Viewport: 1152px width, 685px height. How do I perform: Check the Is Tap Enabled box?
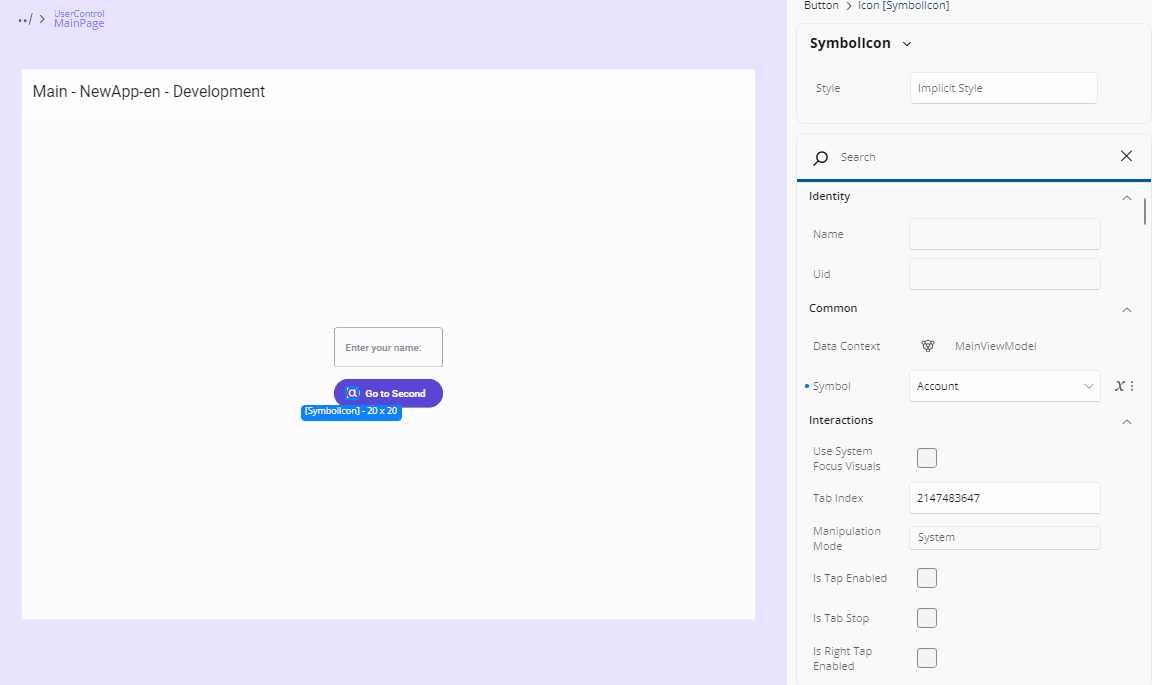(x=926, y=577)
